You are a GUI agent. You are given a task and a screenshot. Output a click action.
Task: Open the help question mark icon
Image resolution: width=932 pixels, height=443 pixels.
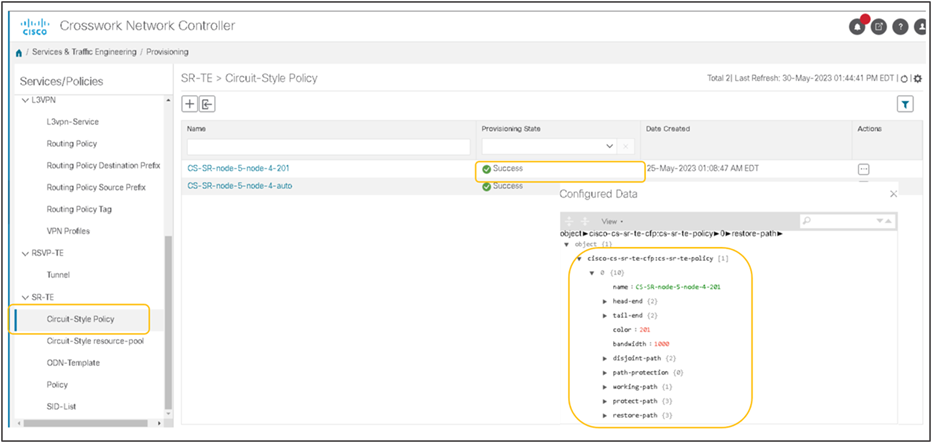pyautogui.click(x=900, y=27)
